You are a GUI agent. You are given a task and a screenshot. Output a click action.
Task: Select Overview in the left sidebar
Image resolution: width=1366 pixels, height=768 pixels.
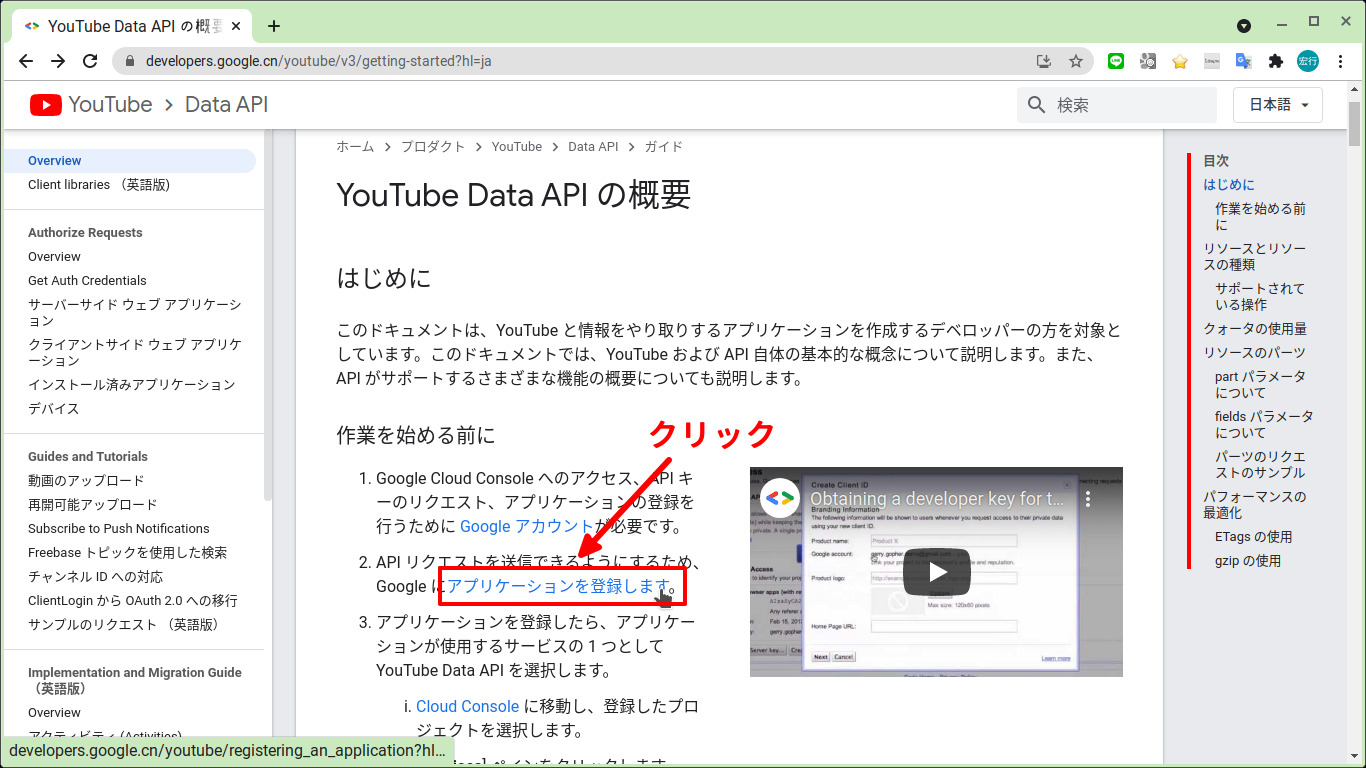(x=54, y=160)
